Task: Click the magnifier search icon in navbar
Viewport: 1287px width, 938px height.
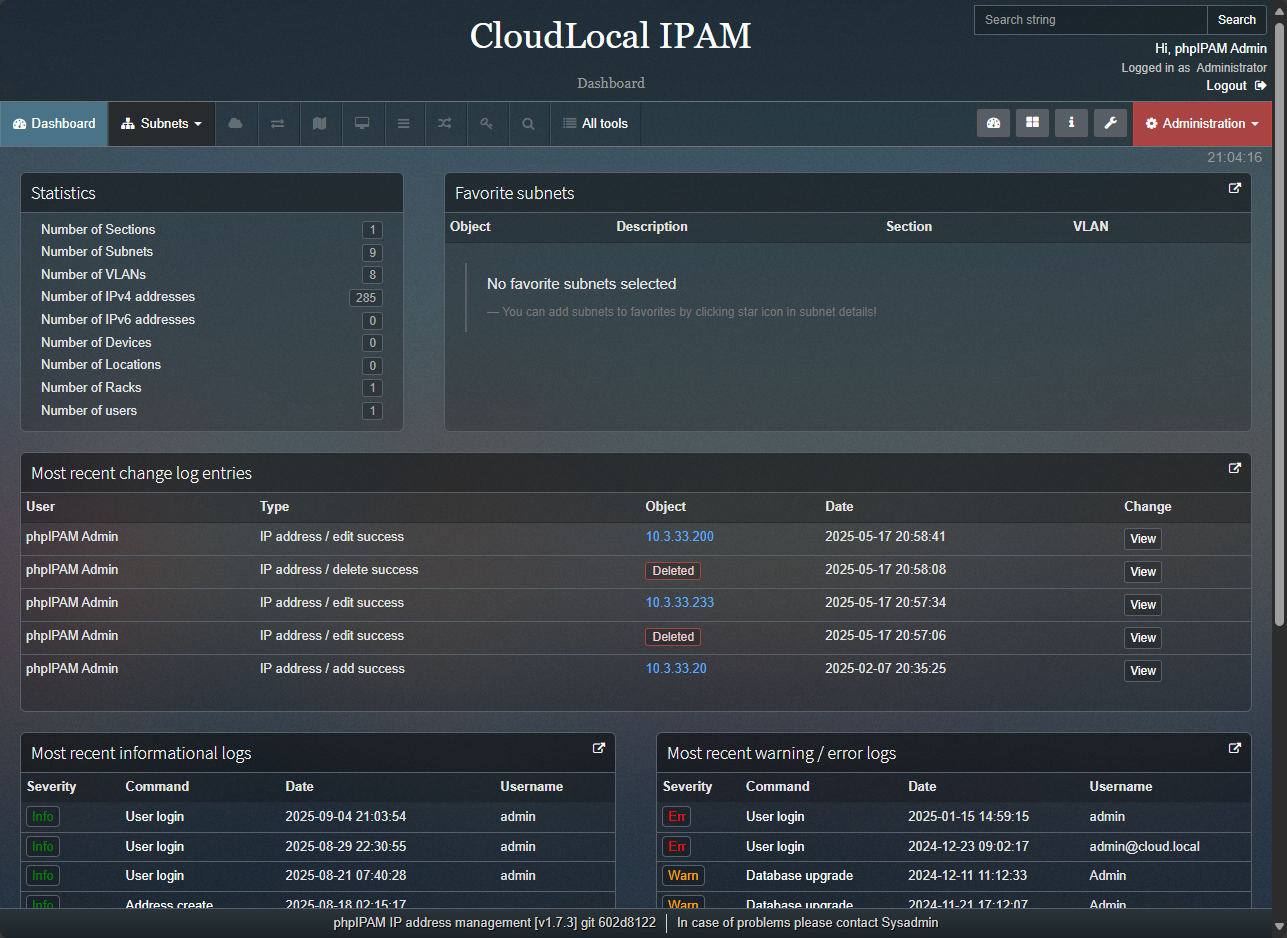Action: (x=528, y=123)
